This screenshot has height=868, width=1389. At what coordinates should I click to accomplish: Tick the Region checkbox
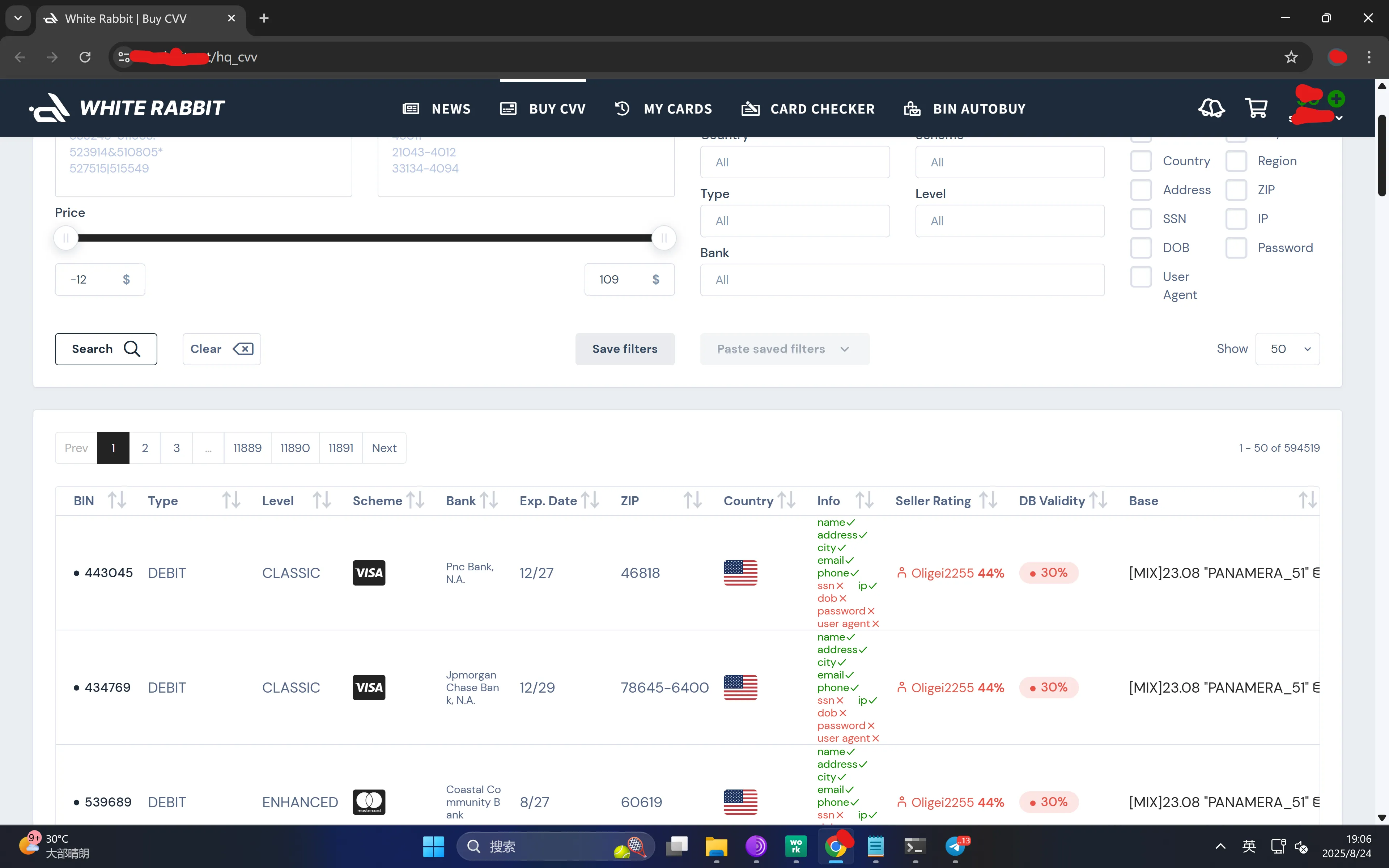click(1236, 161)
